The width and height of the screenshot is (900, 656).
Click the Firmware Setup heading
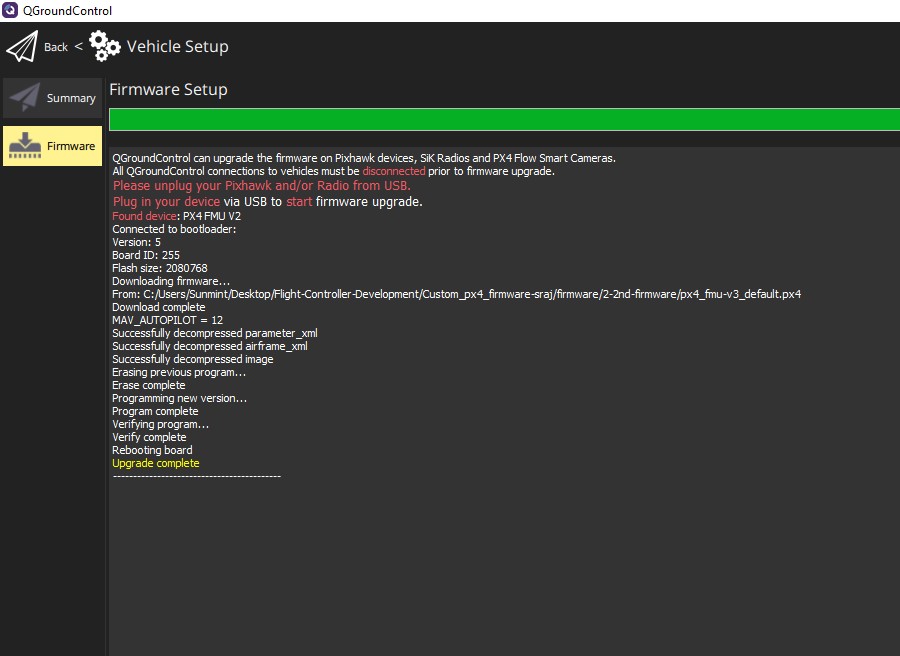pyautogui.click(x=168, y=89)
